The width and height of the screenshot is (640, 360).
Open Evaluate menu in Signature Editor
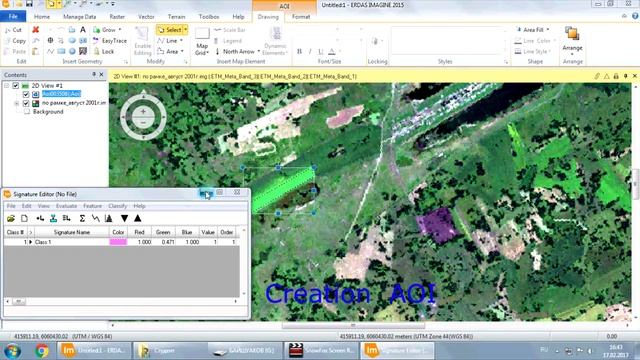(67, 206)
